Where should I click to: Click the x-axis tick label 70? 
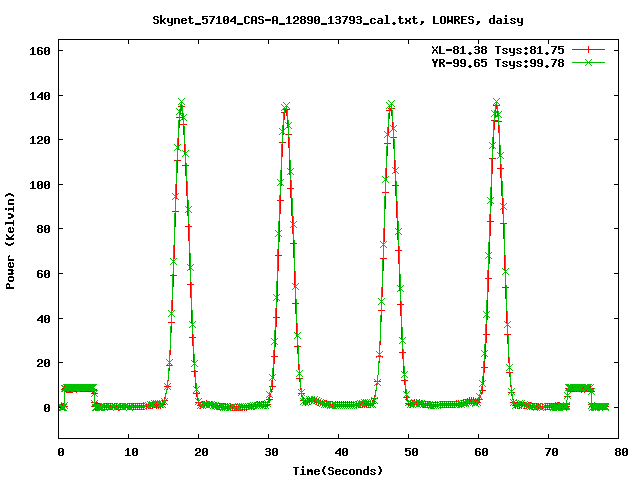point(551,452)
